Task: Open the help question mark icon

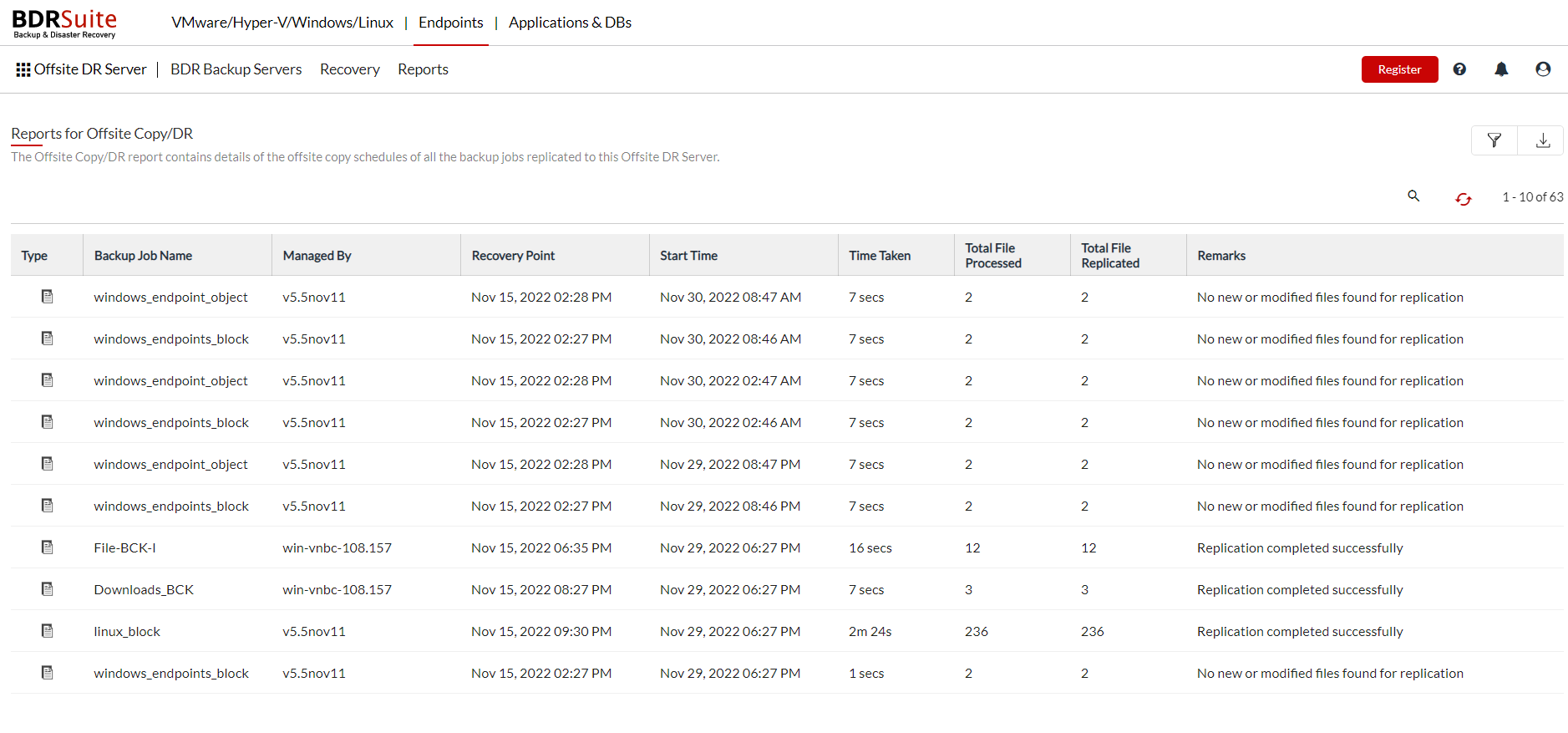Action: coord(1459,69)
